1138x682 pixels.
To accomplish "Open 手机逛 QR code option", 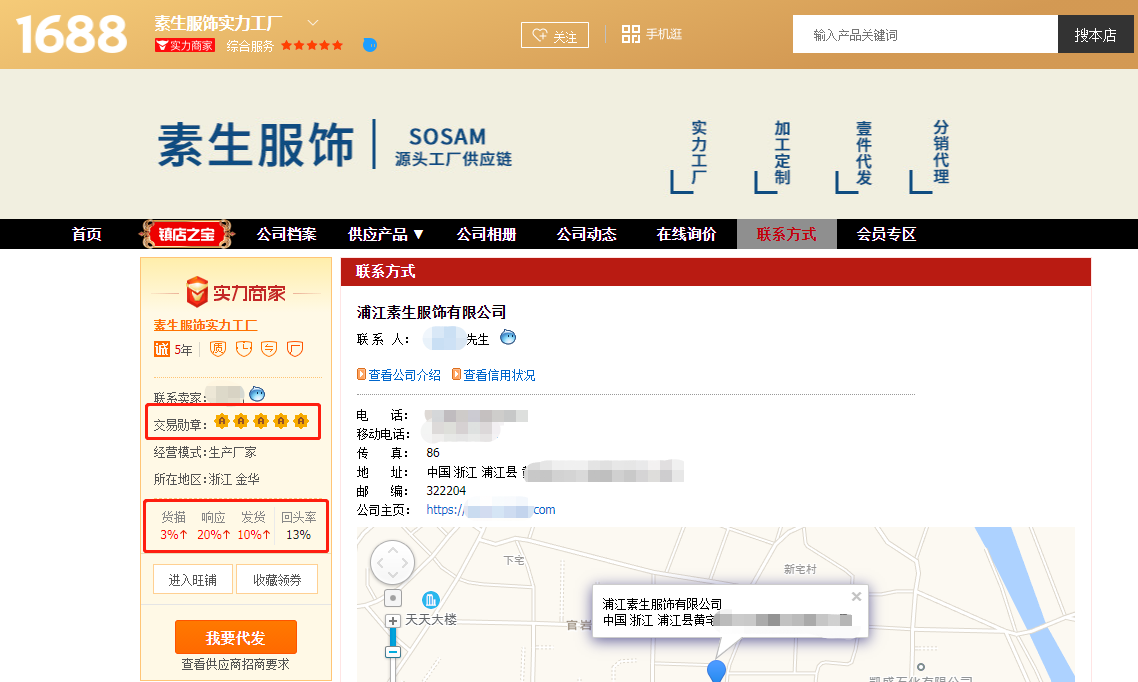I will point(652,34).
